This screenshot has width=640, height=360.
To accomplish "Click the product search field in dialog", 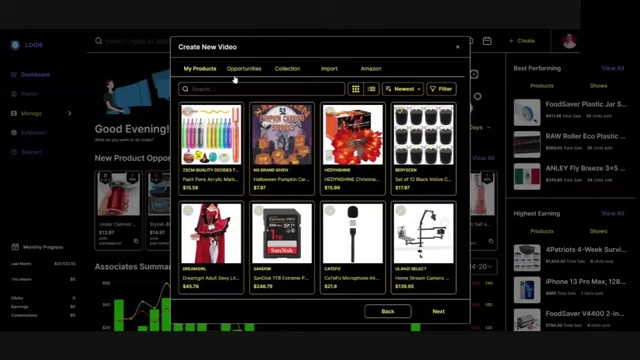I will tap(262, 89).
